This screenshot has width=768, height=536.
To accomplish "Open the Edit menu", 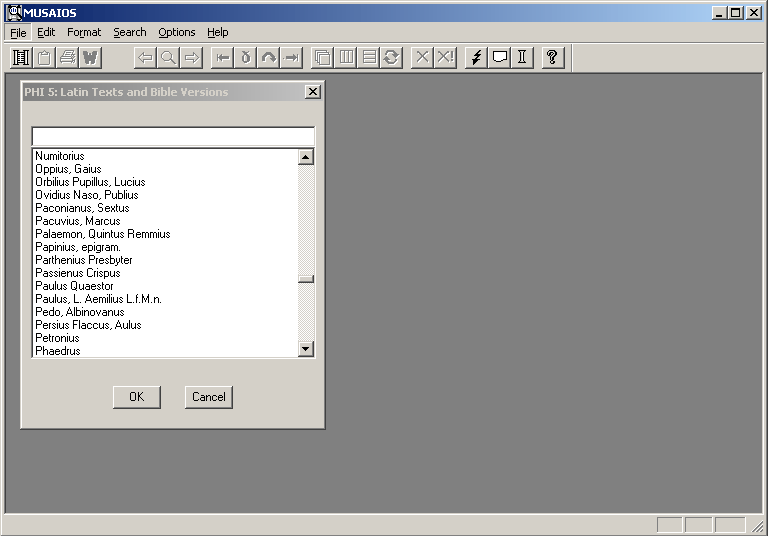I will pyautogui.click(x=46, y=32).
